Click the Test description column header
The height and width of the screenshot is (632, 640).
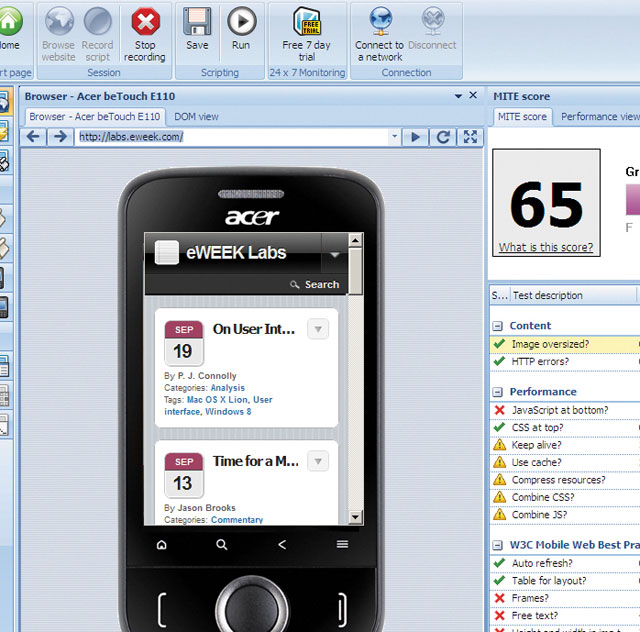coord(573,295)
